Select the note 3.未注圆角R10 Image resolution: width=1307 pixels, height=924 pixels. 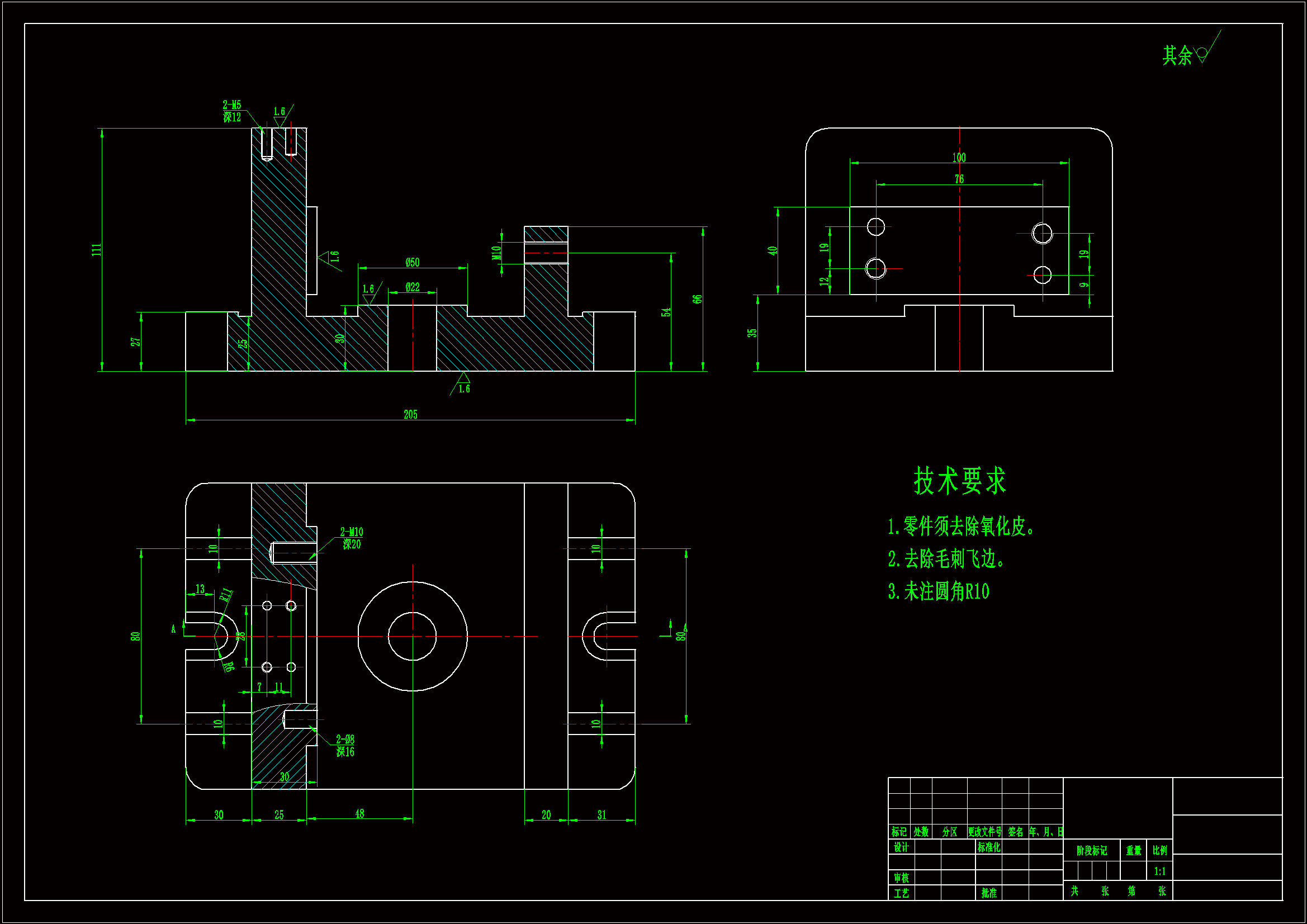pyautogui.click(x=939, y=592)
